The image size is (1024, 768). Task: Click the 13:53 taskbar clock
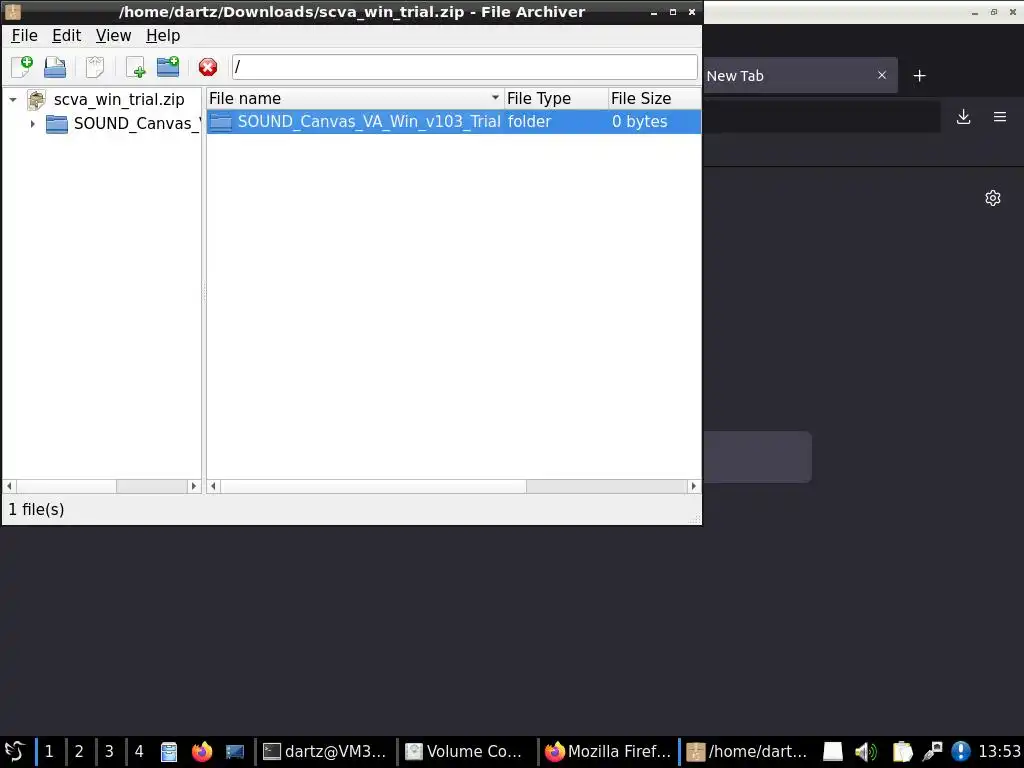[999, 752]
